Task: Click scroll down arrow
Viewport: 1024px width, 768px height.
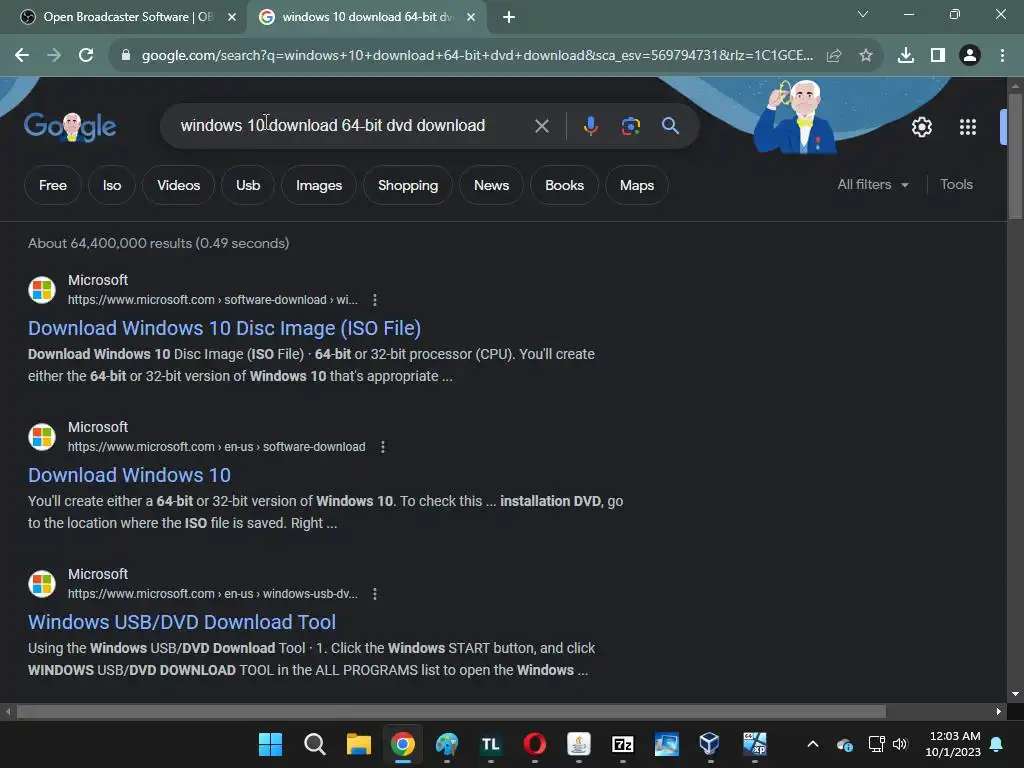Action: [x=1015, y=694]
